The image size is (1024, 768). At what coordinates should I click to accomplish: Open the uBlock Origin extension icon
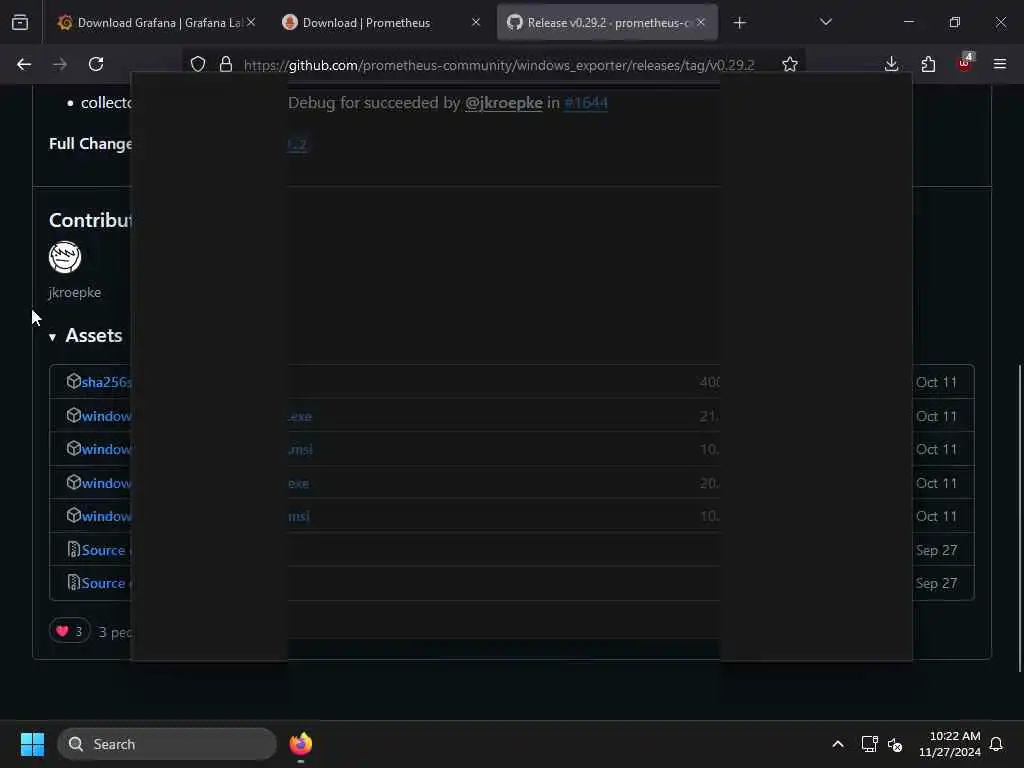click(965, 63)
